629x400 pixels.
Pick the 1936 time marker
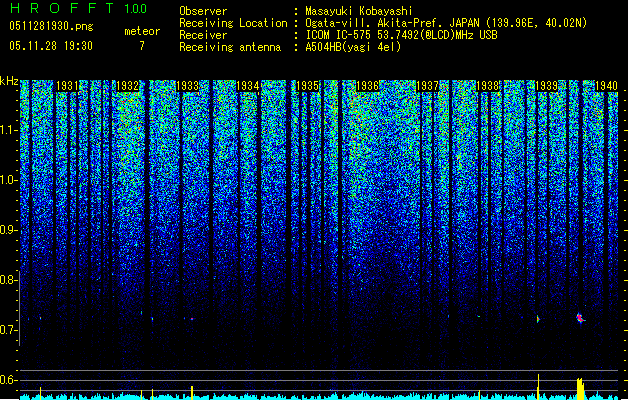point(368,86)
